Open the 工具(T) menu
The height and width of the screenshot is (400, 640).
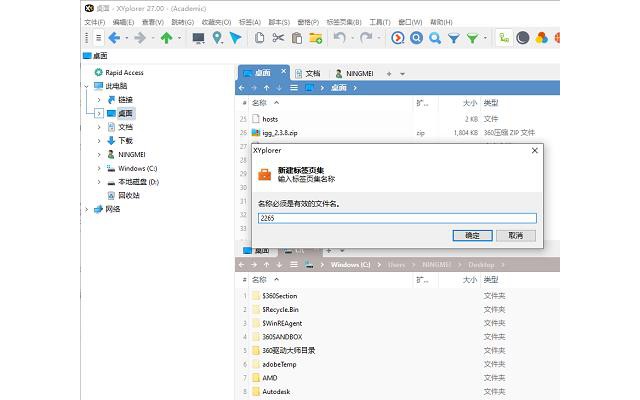[380, 22]
